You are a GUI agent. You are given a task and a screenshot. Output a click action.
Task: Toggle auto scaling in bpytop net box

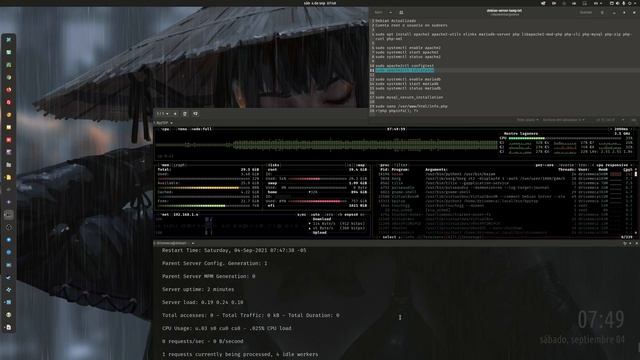[315, 215]
